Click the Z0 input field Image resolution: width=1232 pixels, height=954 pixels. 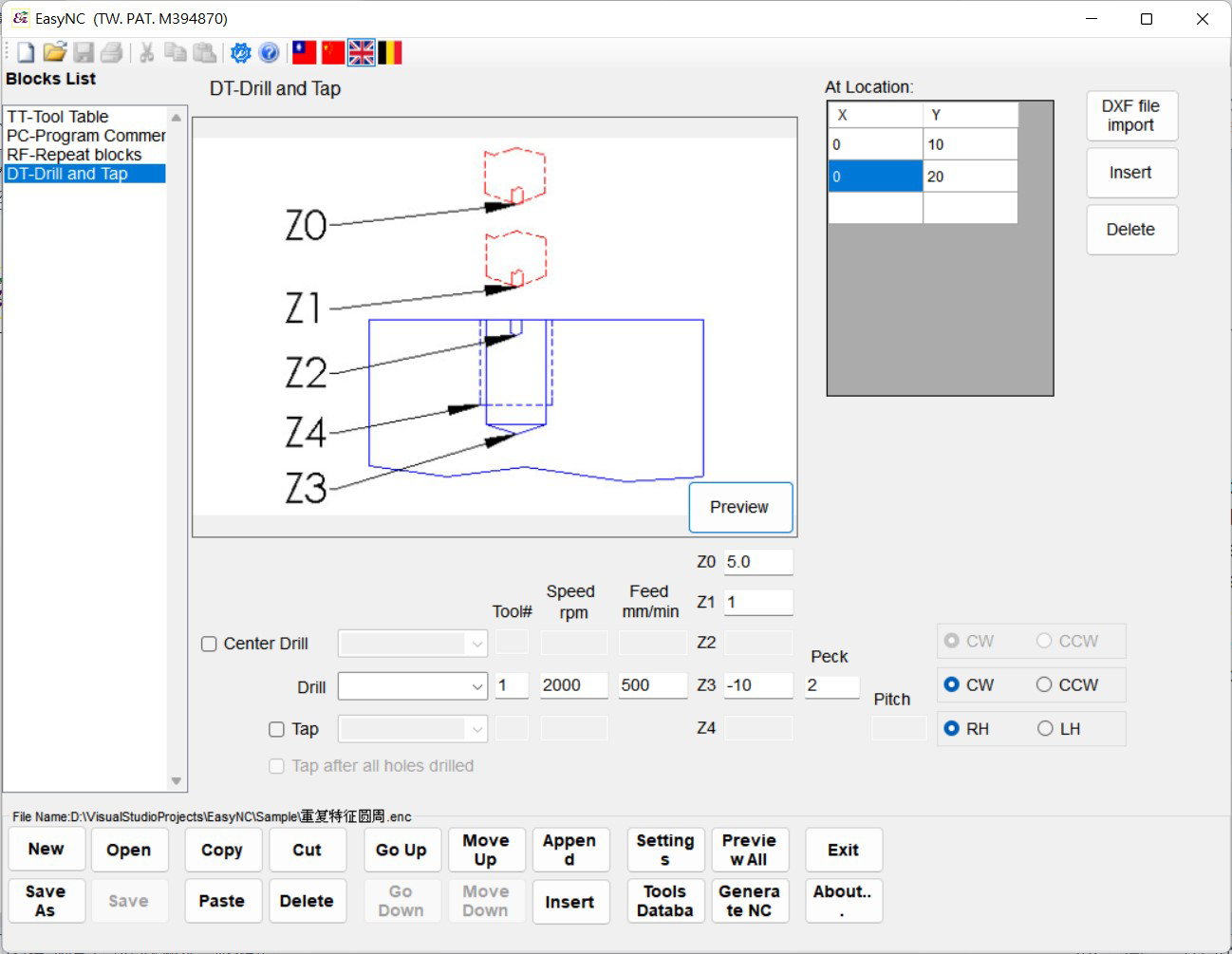point(758,562)
